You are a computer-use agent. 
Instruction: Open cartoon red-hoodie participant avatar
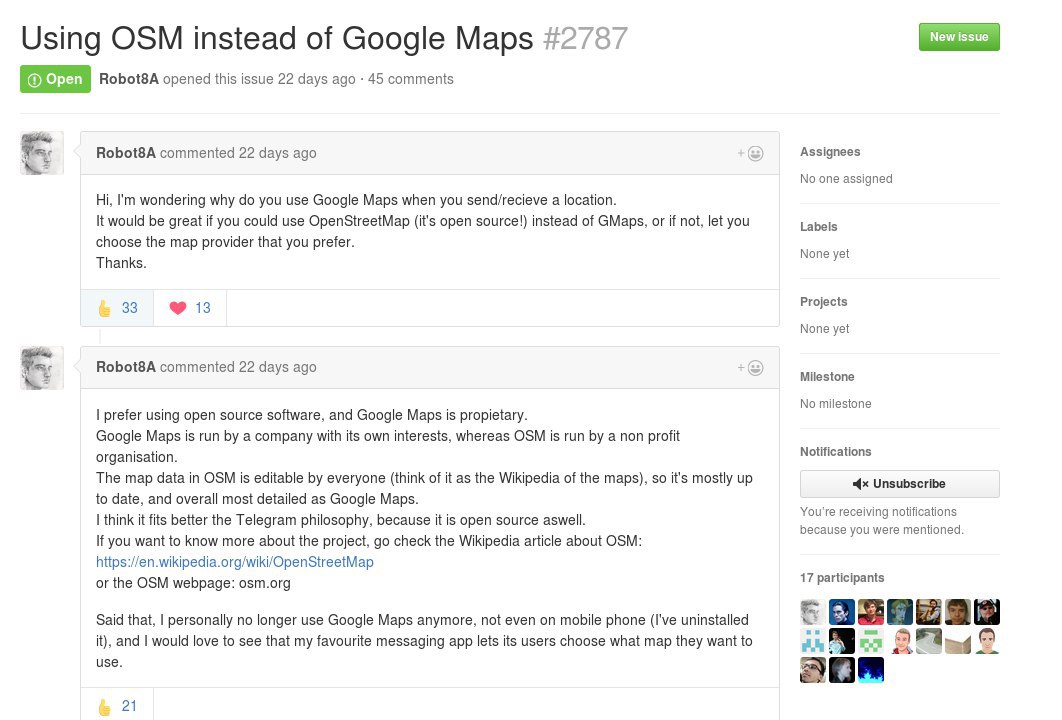[900, 641]
